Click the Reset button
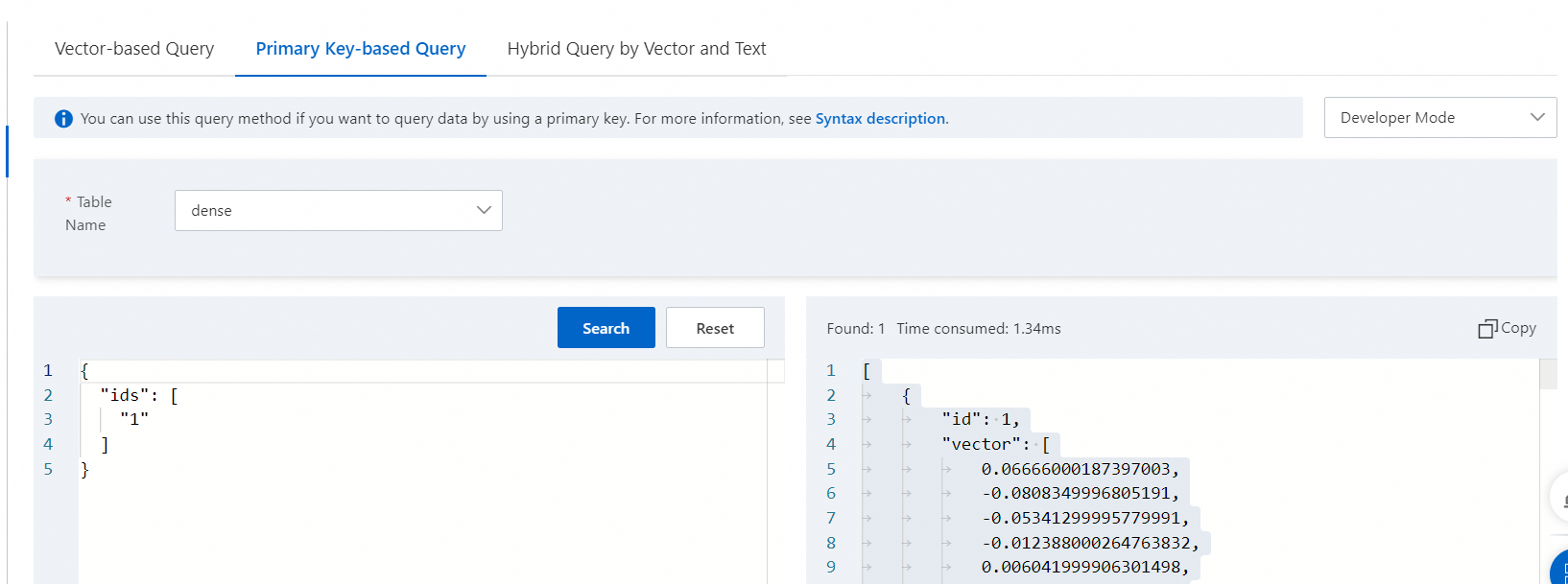The image size is (1568, 584). (715, 328)
